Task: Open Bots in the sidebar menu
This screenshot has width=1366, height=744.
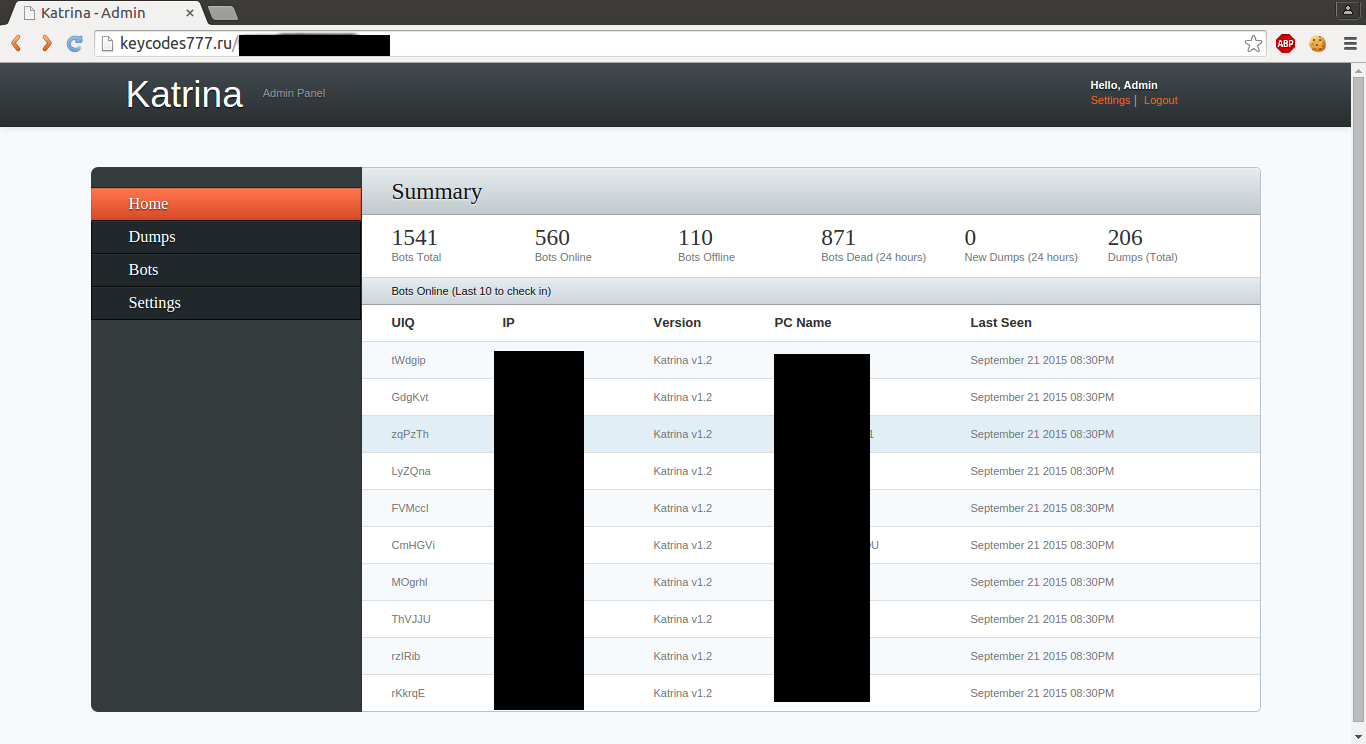Action: point(143,270)
